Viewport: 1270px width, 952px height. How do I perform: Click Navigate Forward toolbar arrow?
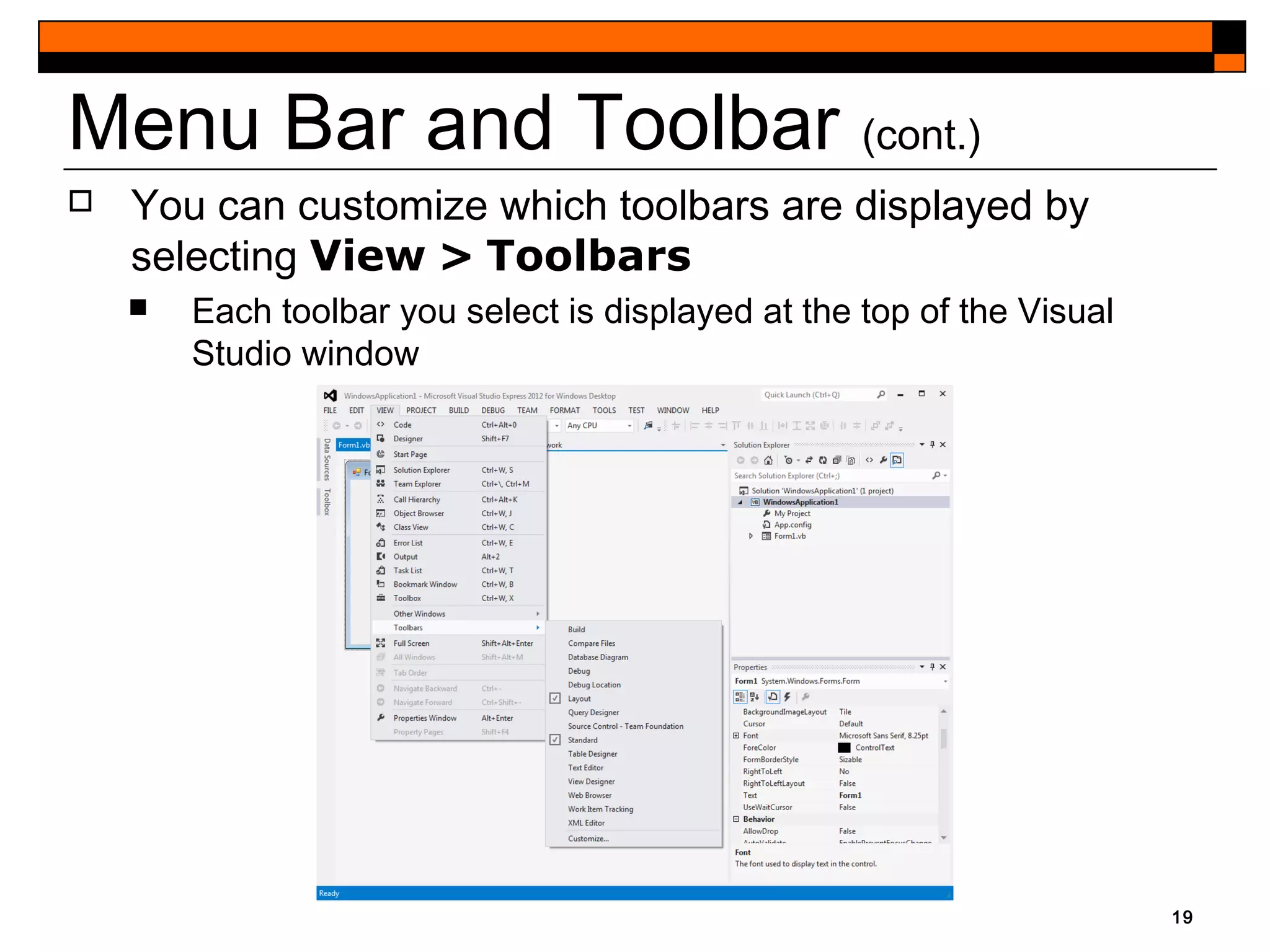pos(358,426)
